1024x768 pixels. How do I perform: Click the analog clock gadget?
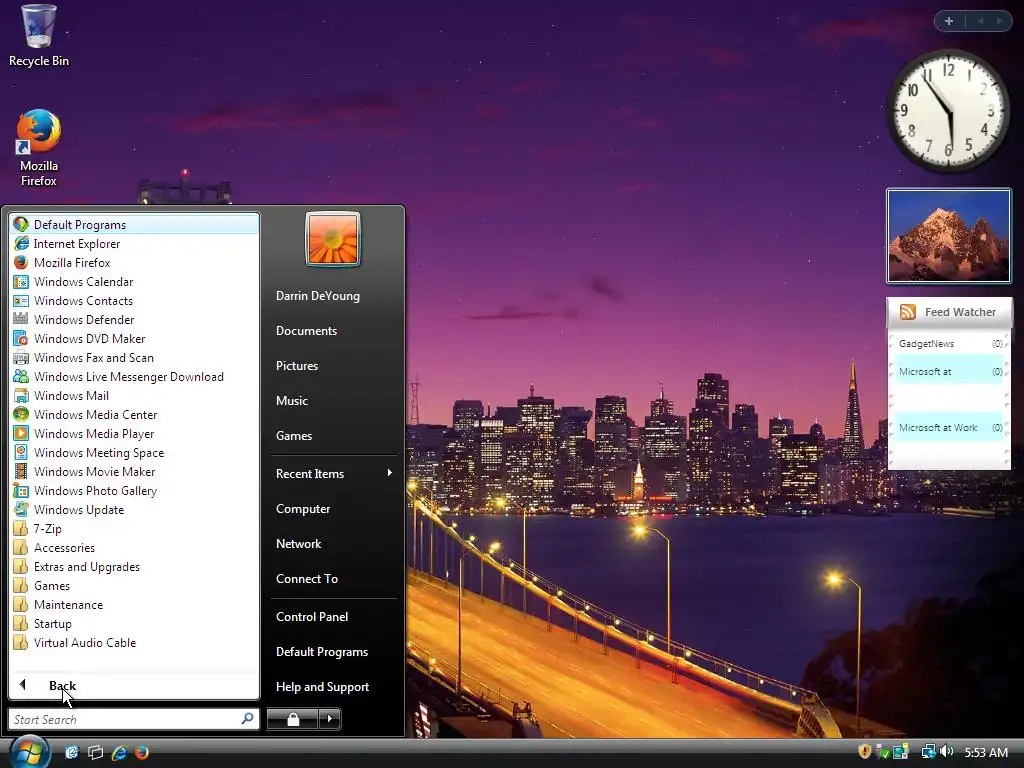tap(948, 110)
